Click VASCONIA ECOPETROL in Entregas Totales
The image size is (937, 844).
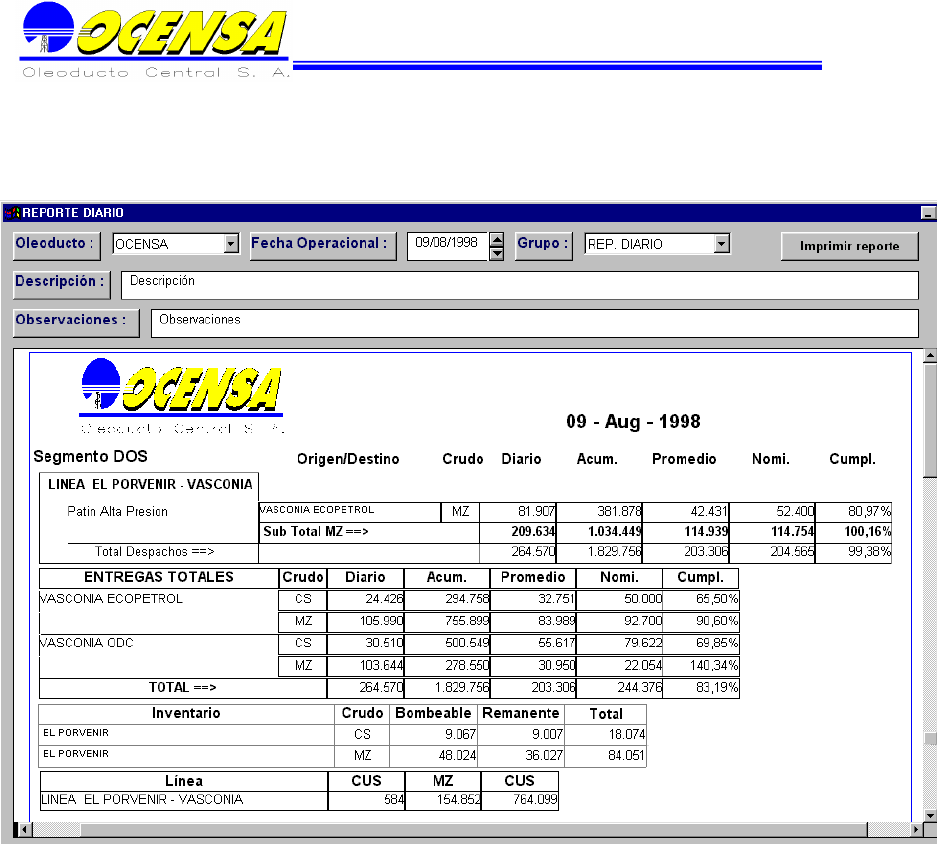pyautogui.click(x=111, y=599)
